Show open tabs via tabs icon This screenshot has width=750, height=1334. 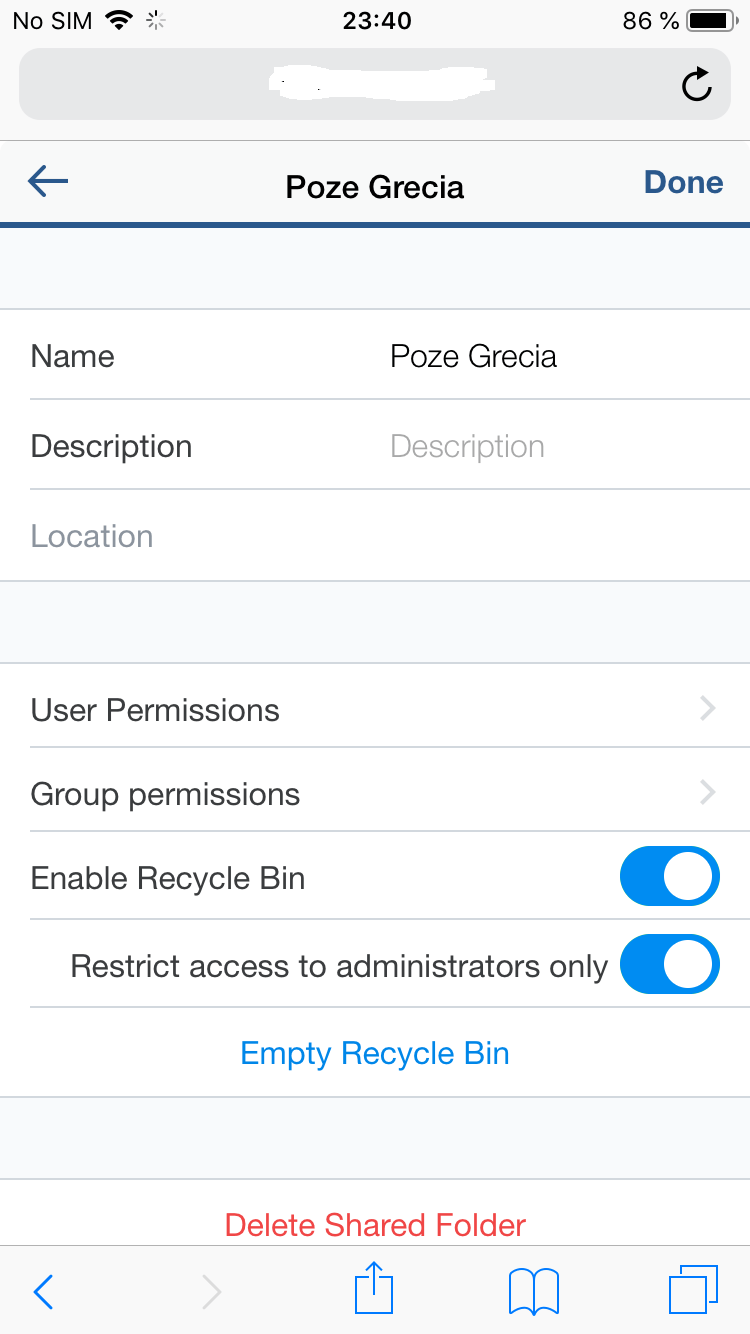coord(692,1290)
